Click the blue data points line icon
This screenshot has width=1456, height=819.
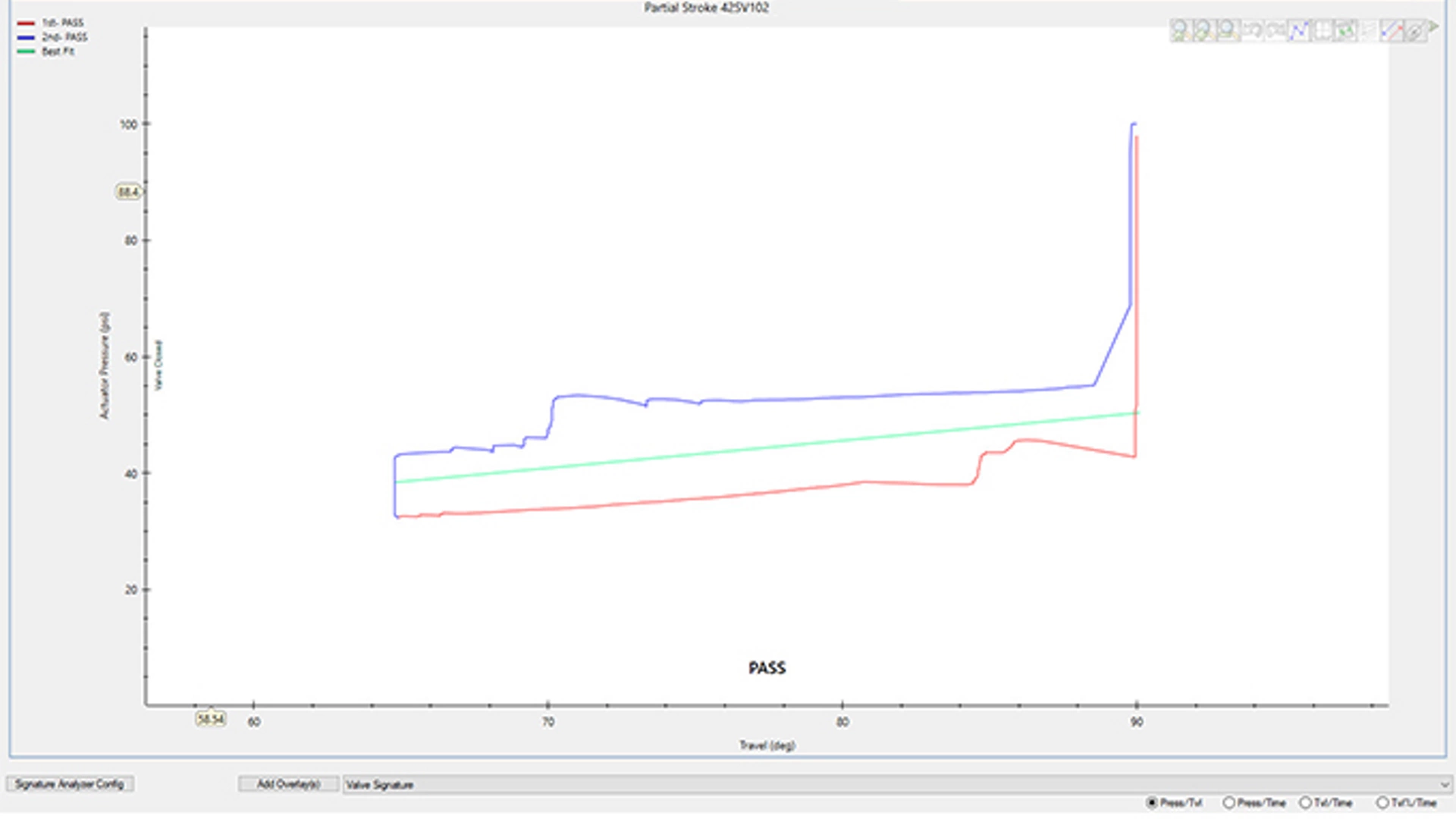(x=1299, y=30)
